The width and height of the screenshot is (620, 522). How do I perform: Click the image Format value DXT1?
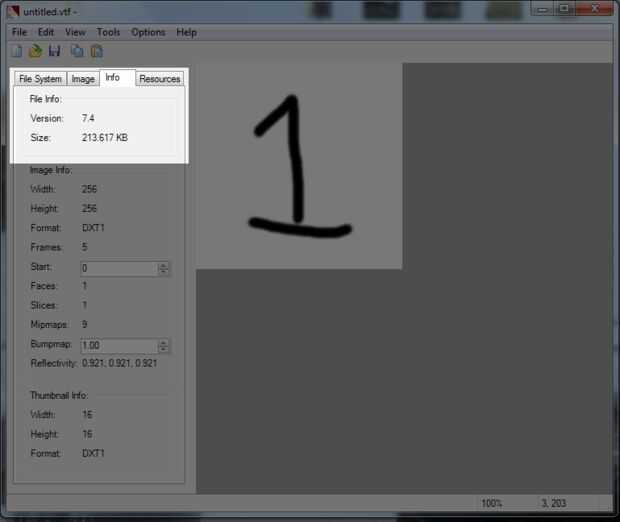93,228
